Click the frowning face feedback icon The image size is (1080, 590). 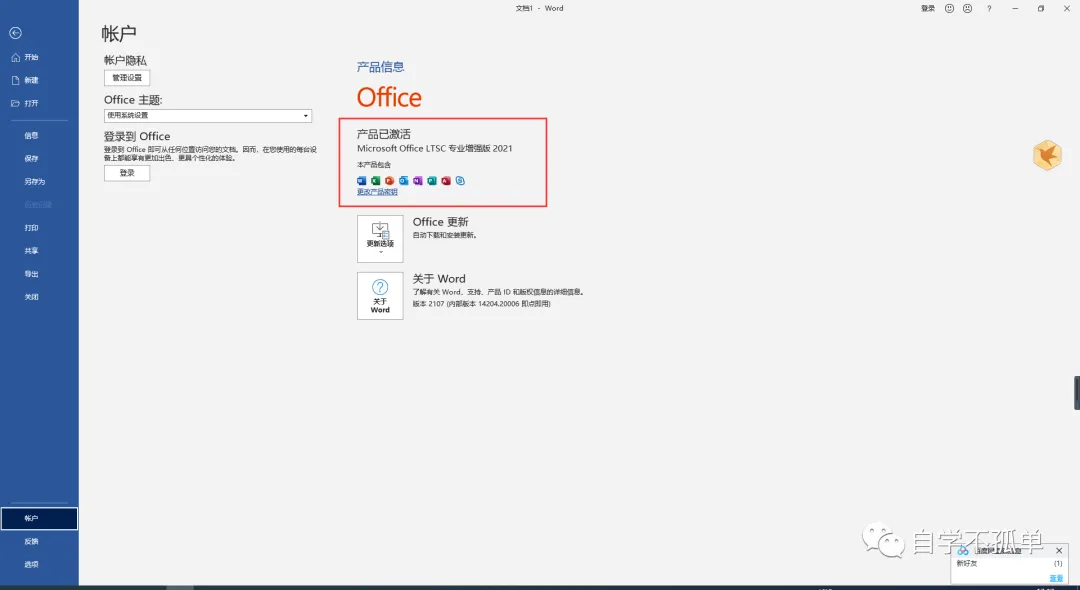[x=968, y=8]
